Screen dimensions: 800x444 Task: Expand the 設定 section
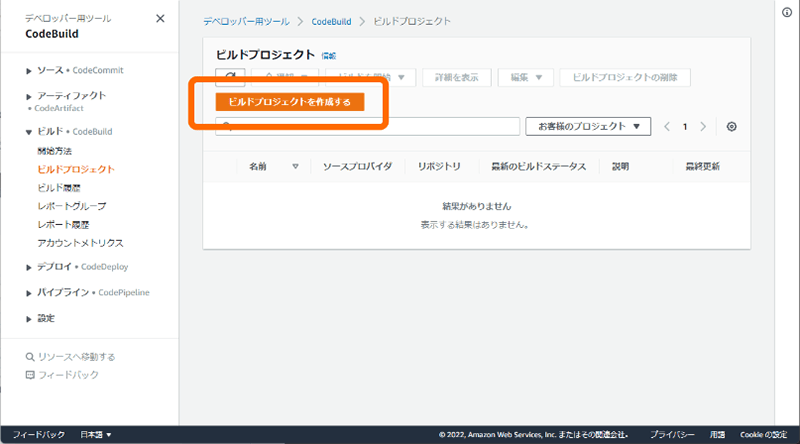(x=29, y=319)
